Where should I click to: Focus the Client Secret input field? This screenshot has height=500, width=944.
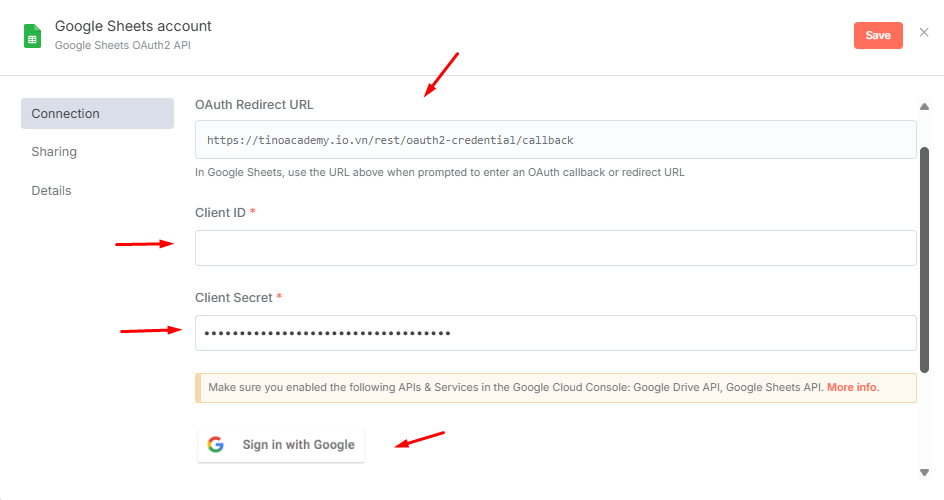tap(555, 333)
